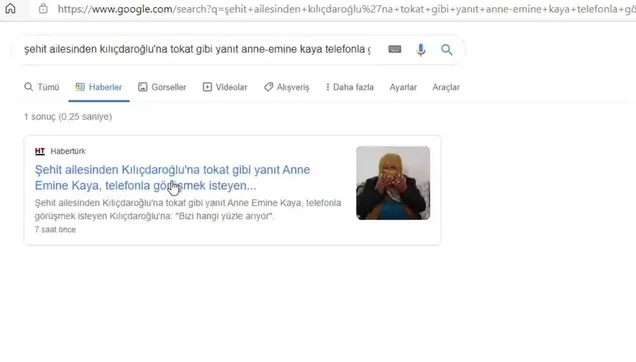
Task: Open the on-screen keyboard icon
Action: 395,49
